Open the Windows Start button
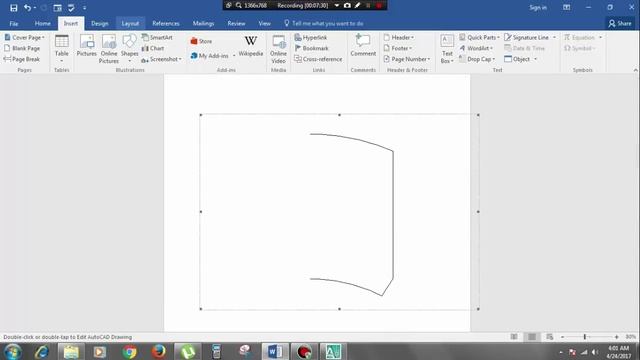The image size is (640, 360). tap(13, 351)
